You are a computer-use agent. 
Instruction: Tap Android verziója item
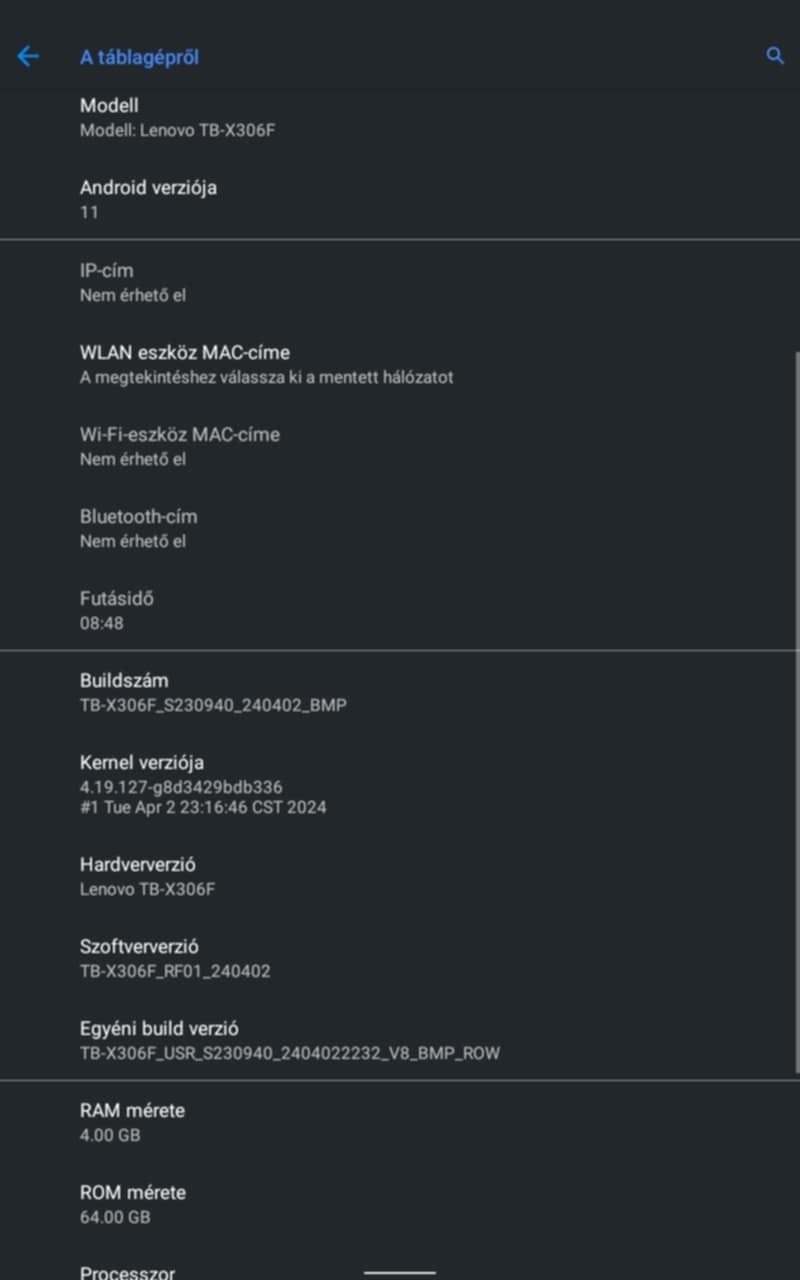click(x=148, y=199)
